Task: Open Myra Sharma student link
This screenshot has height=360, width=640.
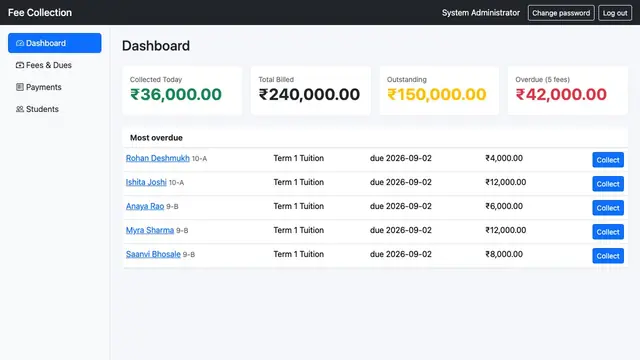Action: click(150, 230)
